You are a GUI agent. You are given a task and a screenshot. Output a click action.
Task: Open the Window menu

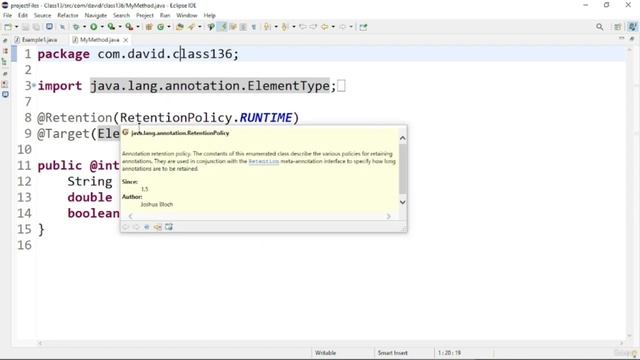[187, 15]
